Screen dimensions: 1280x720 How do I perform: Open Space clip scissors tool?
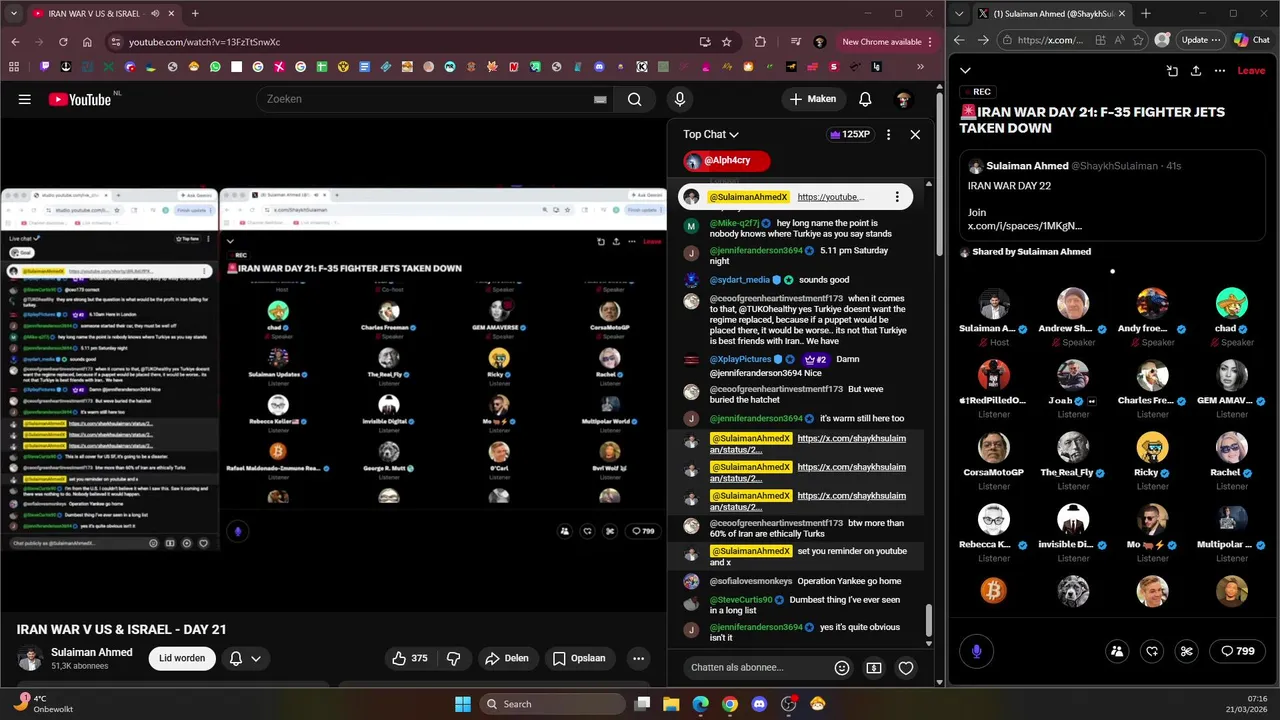[x=1187, y=651]
